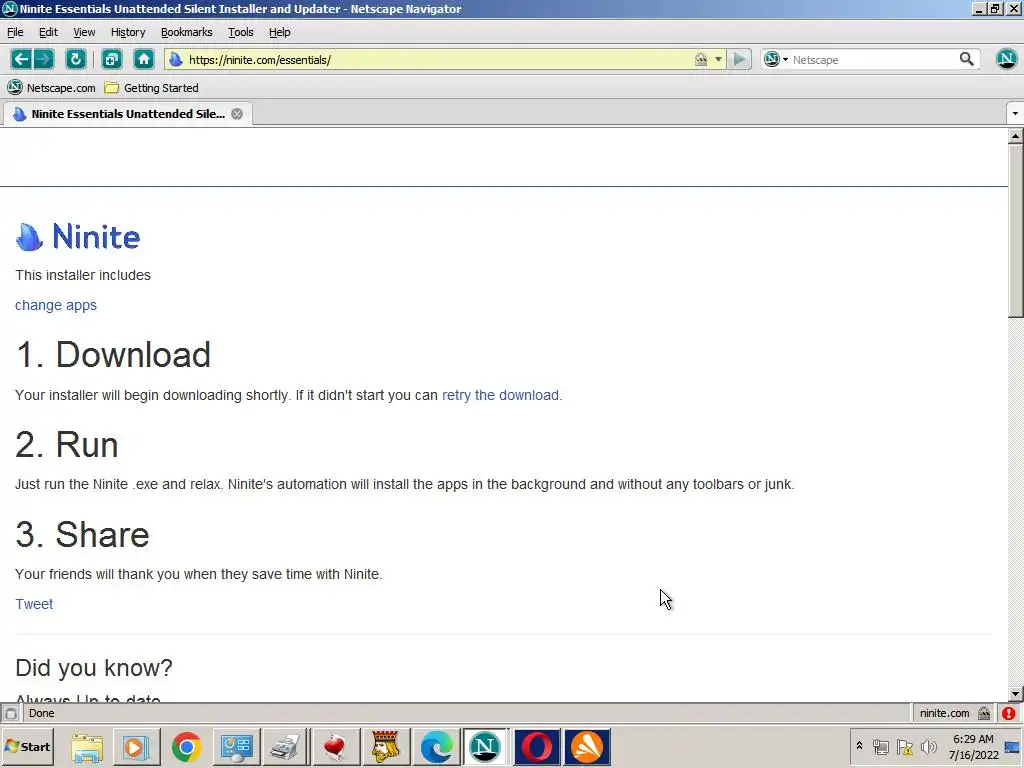Image resolution: width=1024 pixels, height=768 pixels.
Task: Open the Control Panel taskbar icon
Action: pos(236,746)
